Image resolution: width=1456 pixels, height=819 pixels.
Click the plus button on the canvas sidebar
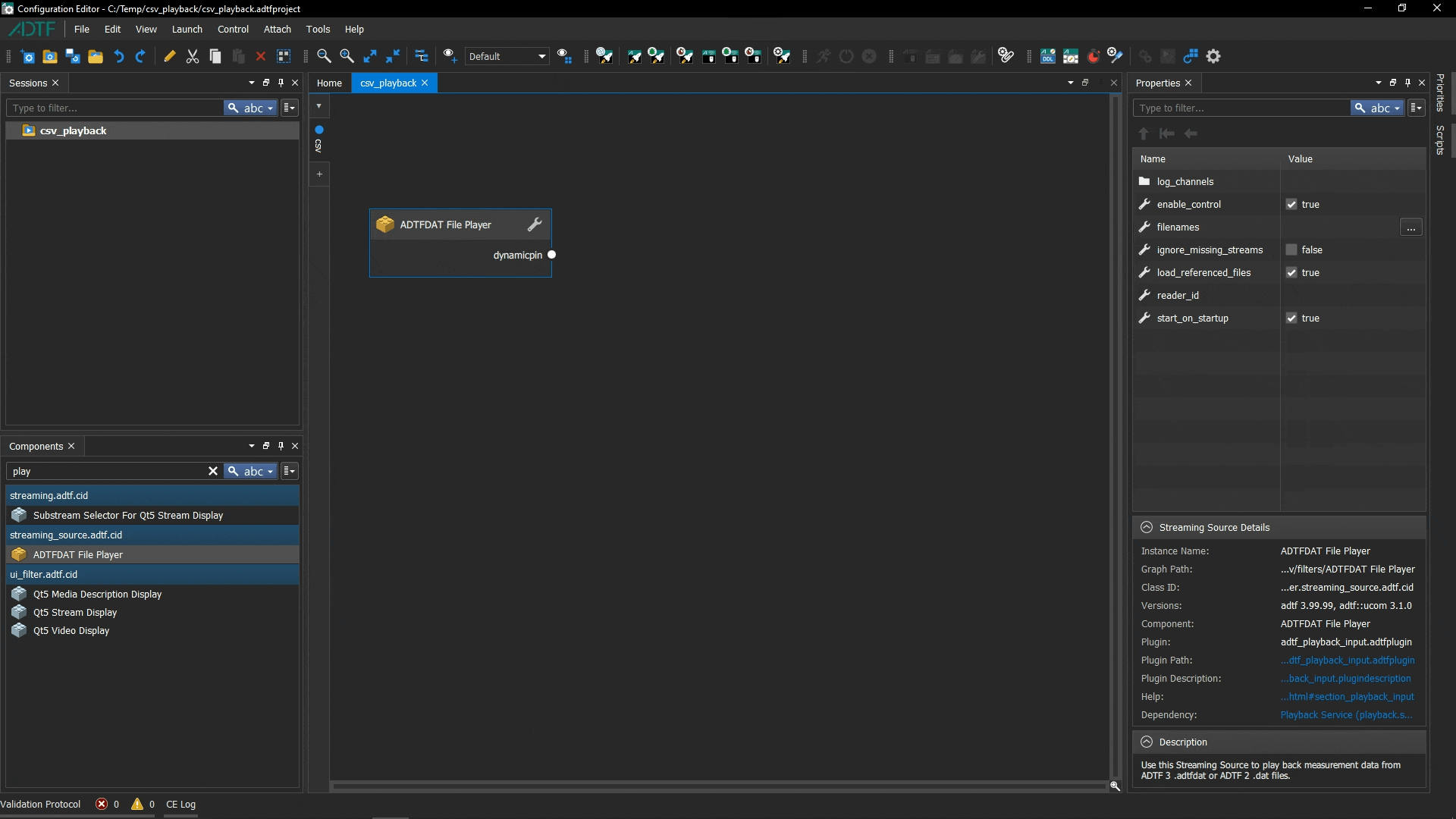(319, 174)
